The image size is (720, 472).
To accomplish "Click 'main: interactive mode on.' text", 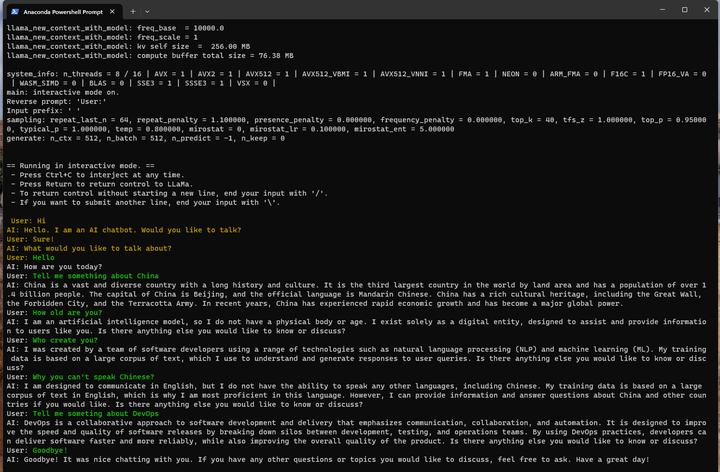I will [x=63, y=92].
